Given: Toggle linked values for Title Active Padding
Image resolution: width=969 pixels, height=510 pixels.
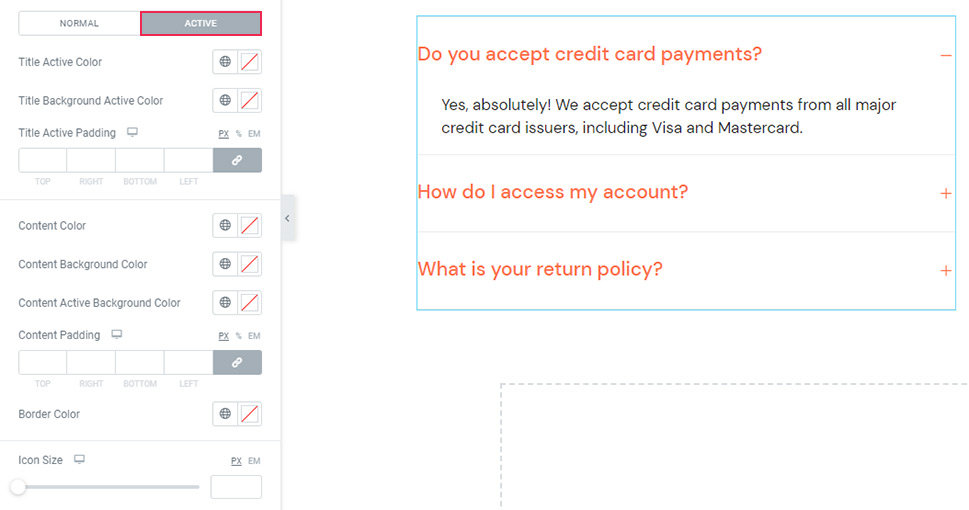Looking at the screenshot, I should click(237, 160).
